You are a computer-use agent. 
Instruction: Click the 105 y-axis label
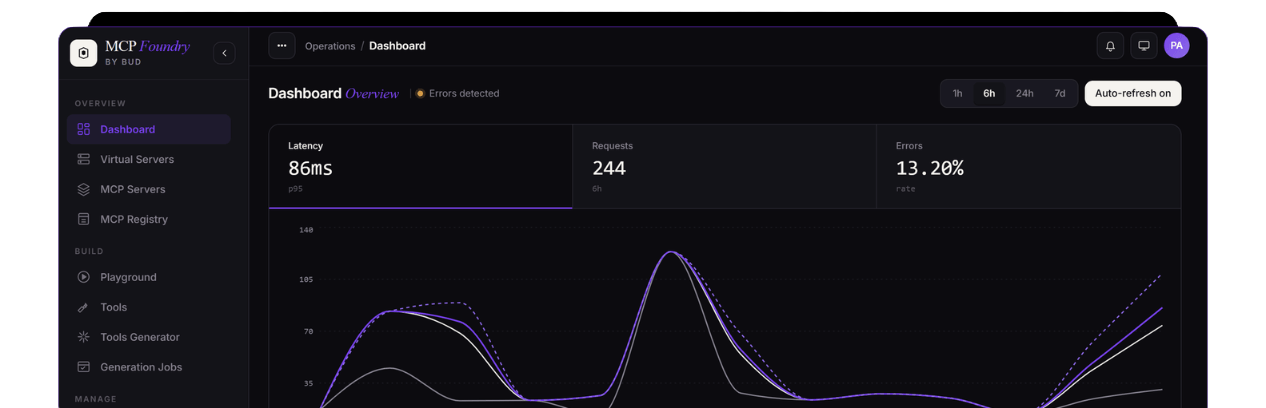306,279
